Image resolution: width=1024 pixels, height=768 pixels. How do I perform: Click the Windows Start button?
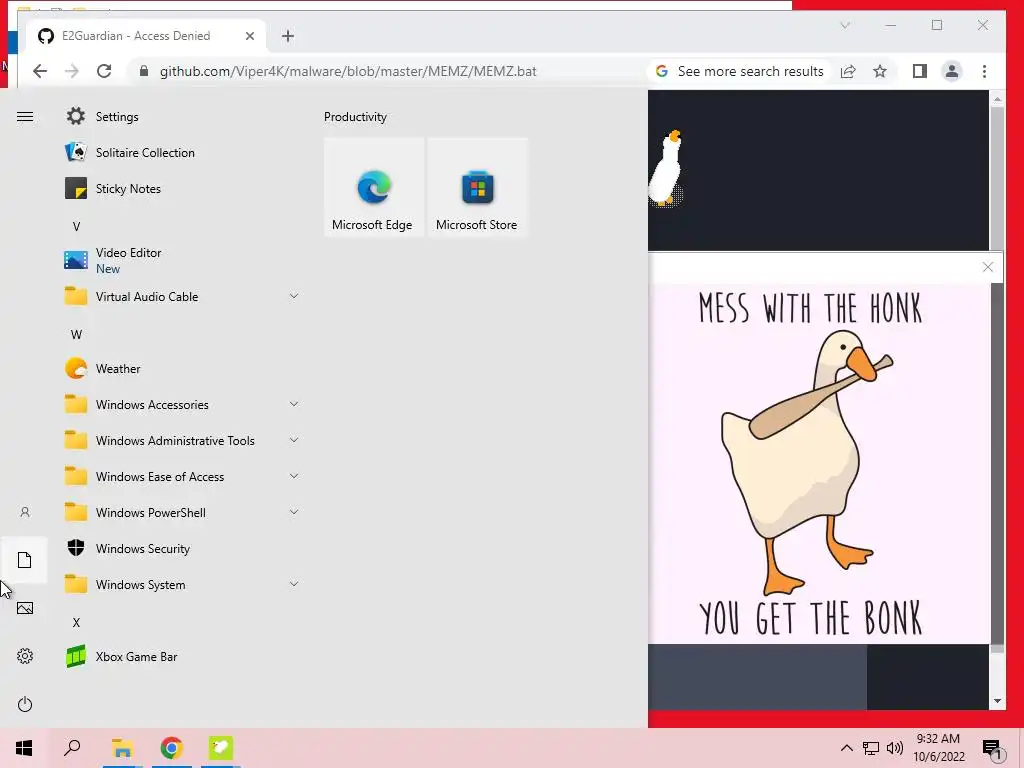tap(24, 748)
